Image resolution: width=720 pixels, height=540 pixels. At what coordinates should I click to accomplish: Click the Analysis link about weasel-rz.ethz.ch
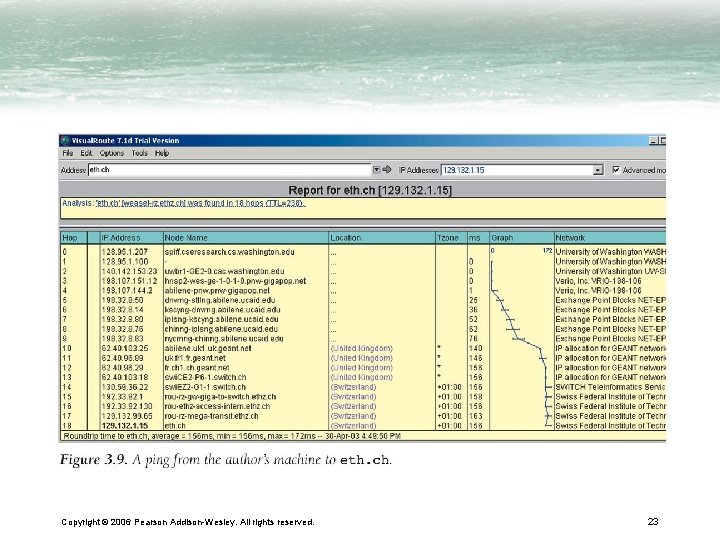200,203
